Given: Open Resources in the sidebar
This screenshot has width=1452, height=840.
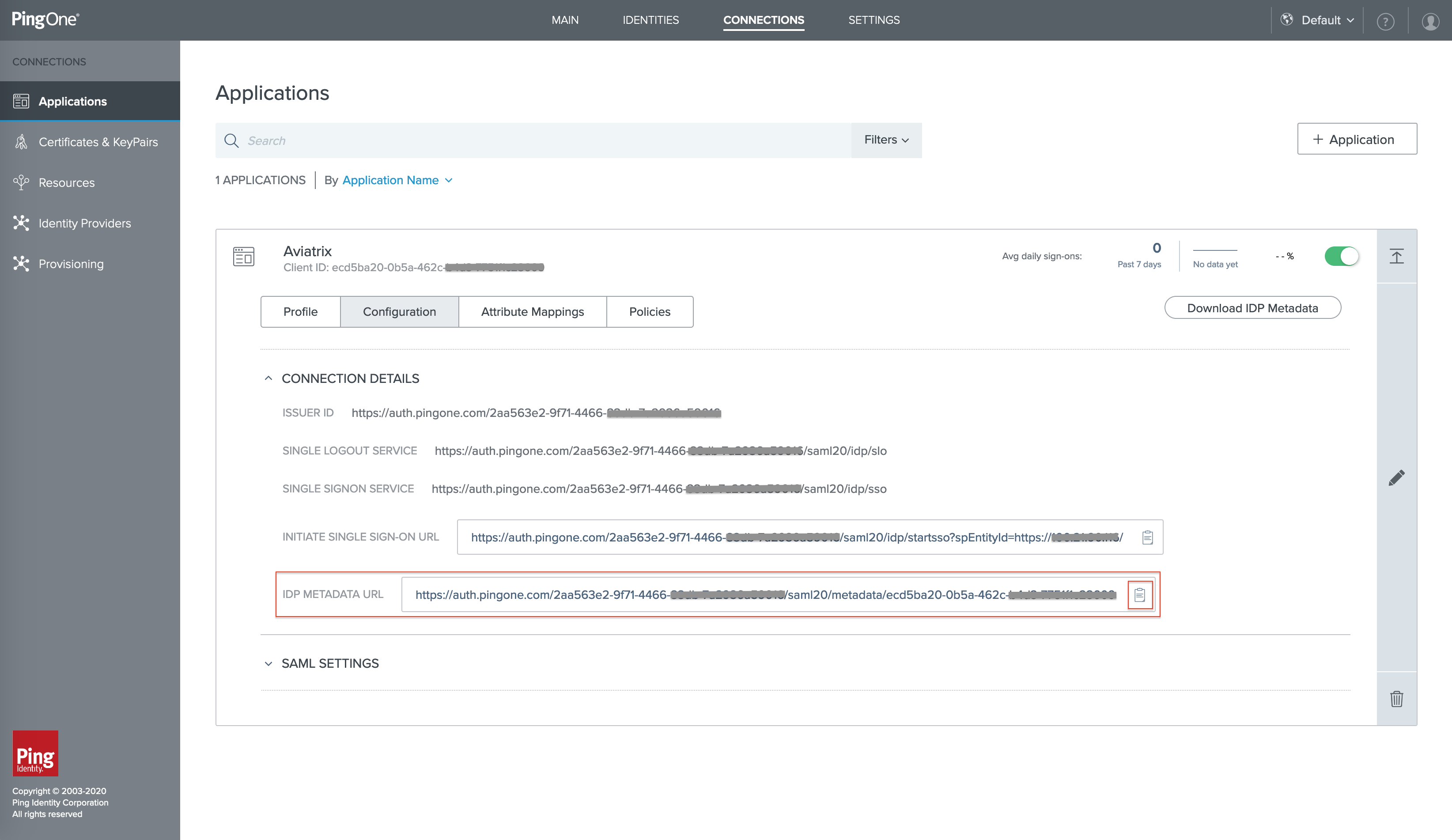Looking at the screenshot, I should [90, 183].
